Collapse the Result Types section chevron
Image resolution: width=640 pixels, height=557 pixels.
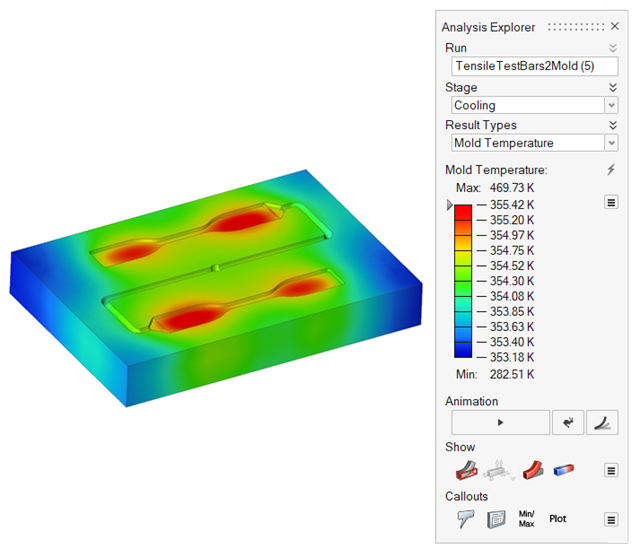pos(612,125)
